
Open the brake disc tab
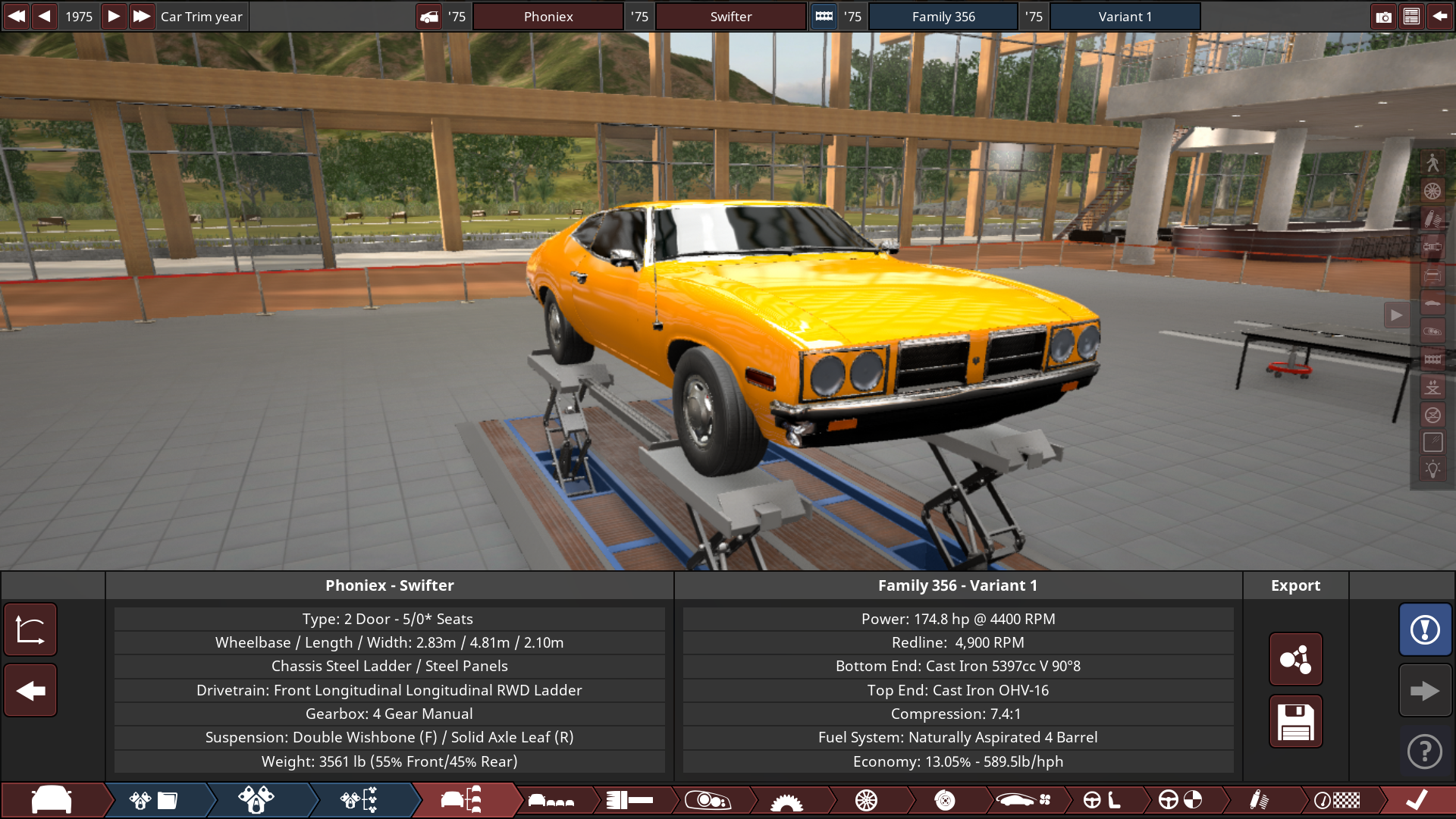click(x=945, y=800)
